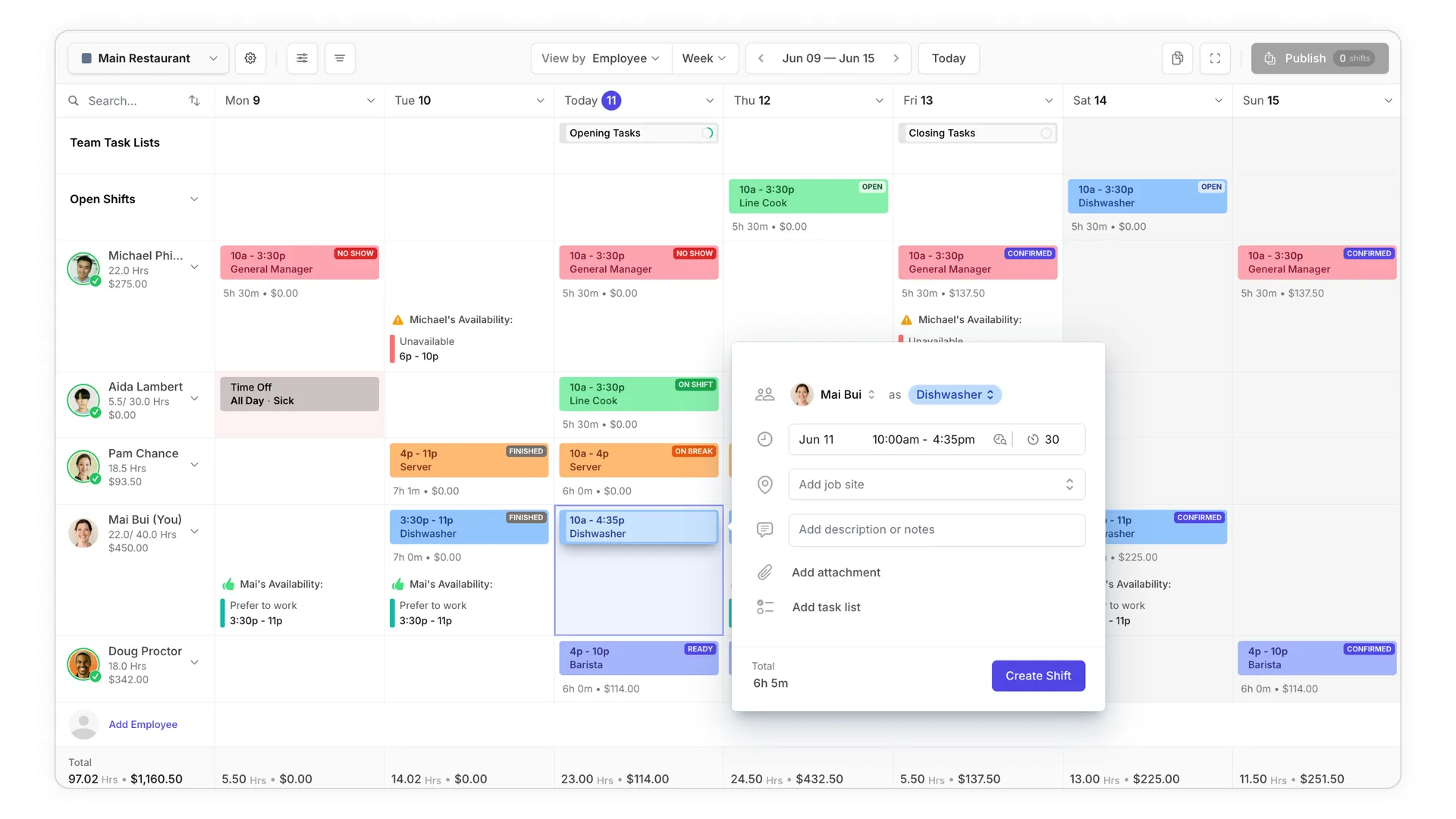Viewport: 1456px width, 819px height.
Task: Open the schedule settings gear icon
Action: coord(250,58)
